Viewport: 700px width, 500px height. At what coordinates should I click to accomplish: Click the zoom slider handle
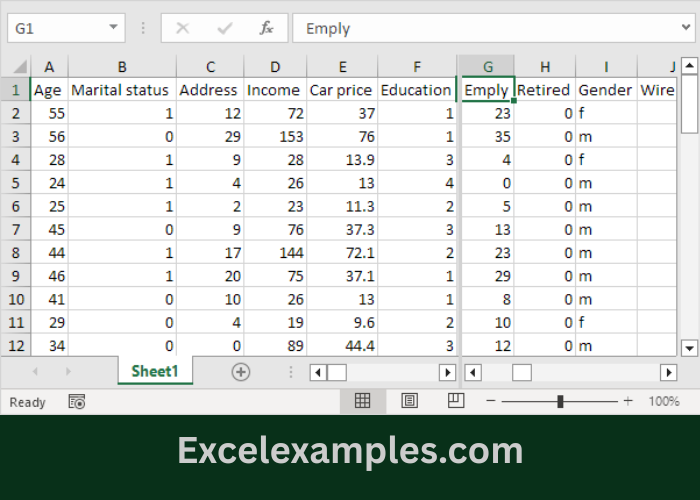point(560,401)
